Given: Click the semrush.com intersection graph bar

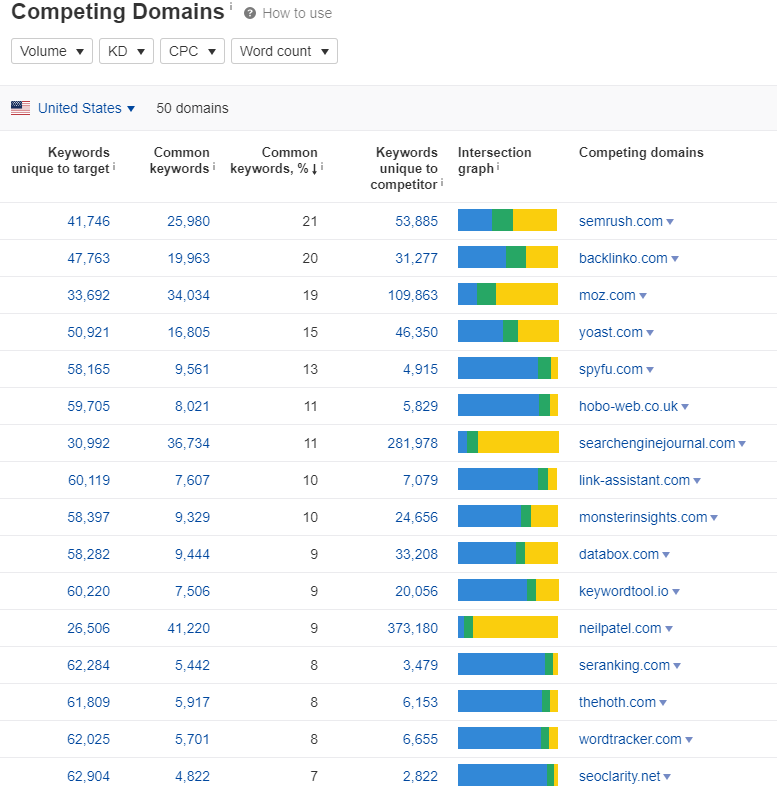Looking at the screenshot, I should pyautogui.click(x=508, y=220).
